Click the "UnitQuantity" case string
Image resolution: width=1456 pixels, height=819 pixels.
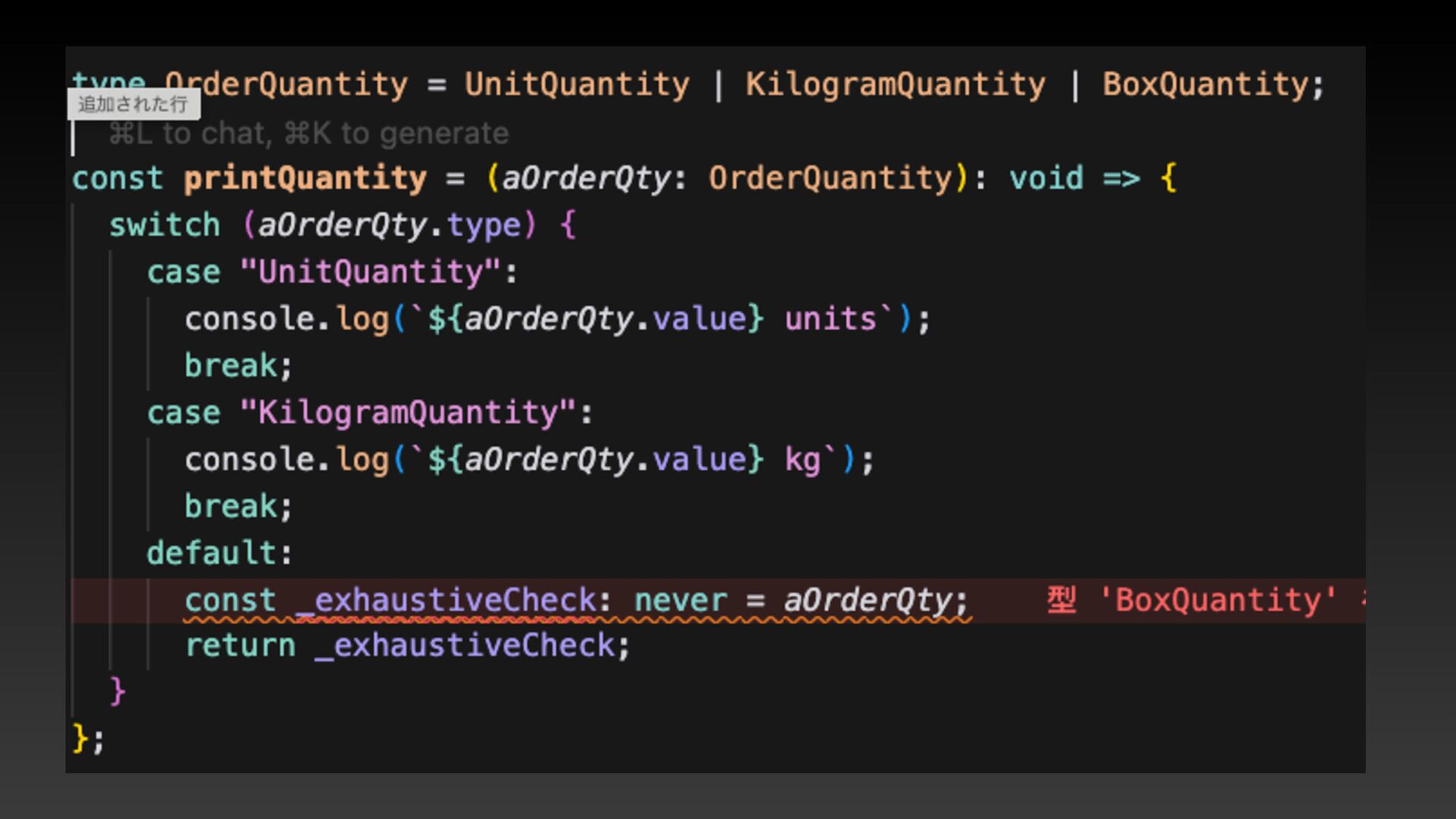coord(370,272)
